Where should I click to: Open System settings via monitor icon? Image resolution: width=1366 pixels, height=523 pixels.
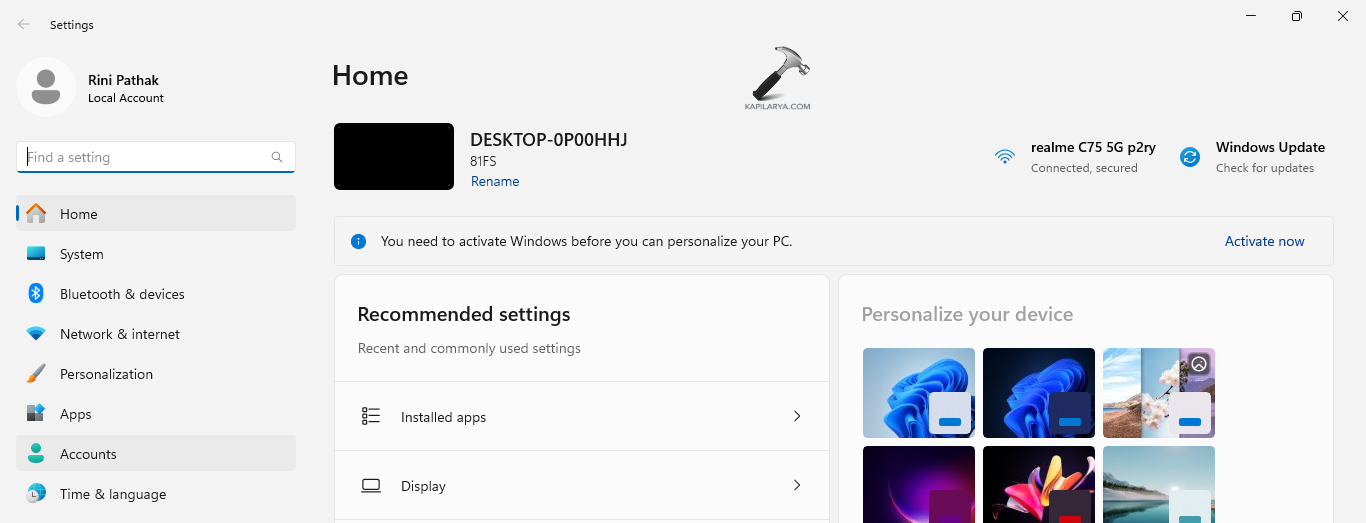point(36,254)
